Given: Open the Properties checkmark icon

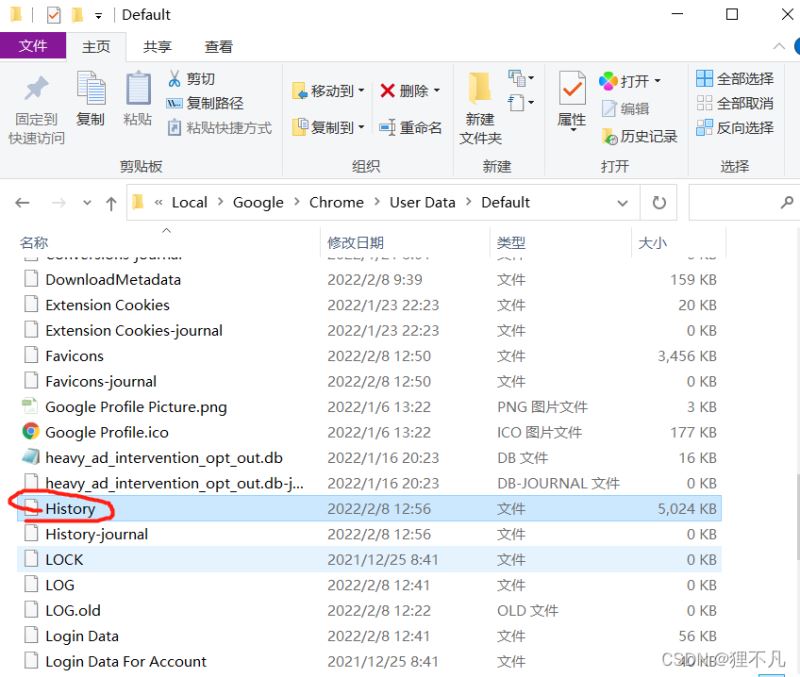Looking at the screenshot, I should pyautogui.click(x=571, y=89).
